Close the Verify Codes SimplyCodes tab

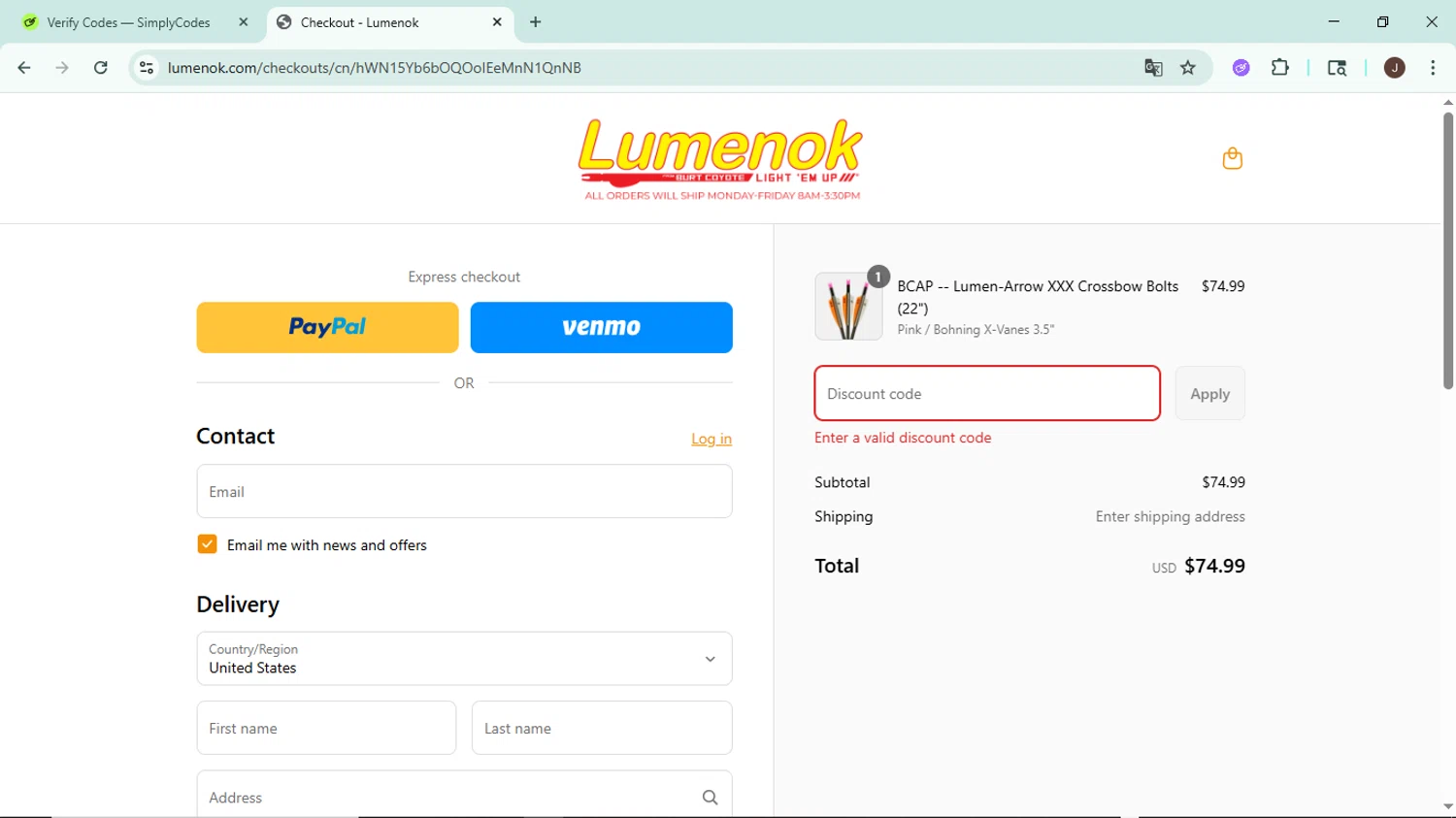tap(244, 22)
